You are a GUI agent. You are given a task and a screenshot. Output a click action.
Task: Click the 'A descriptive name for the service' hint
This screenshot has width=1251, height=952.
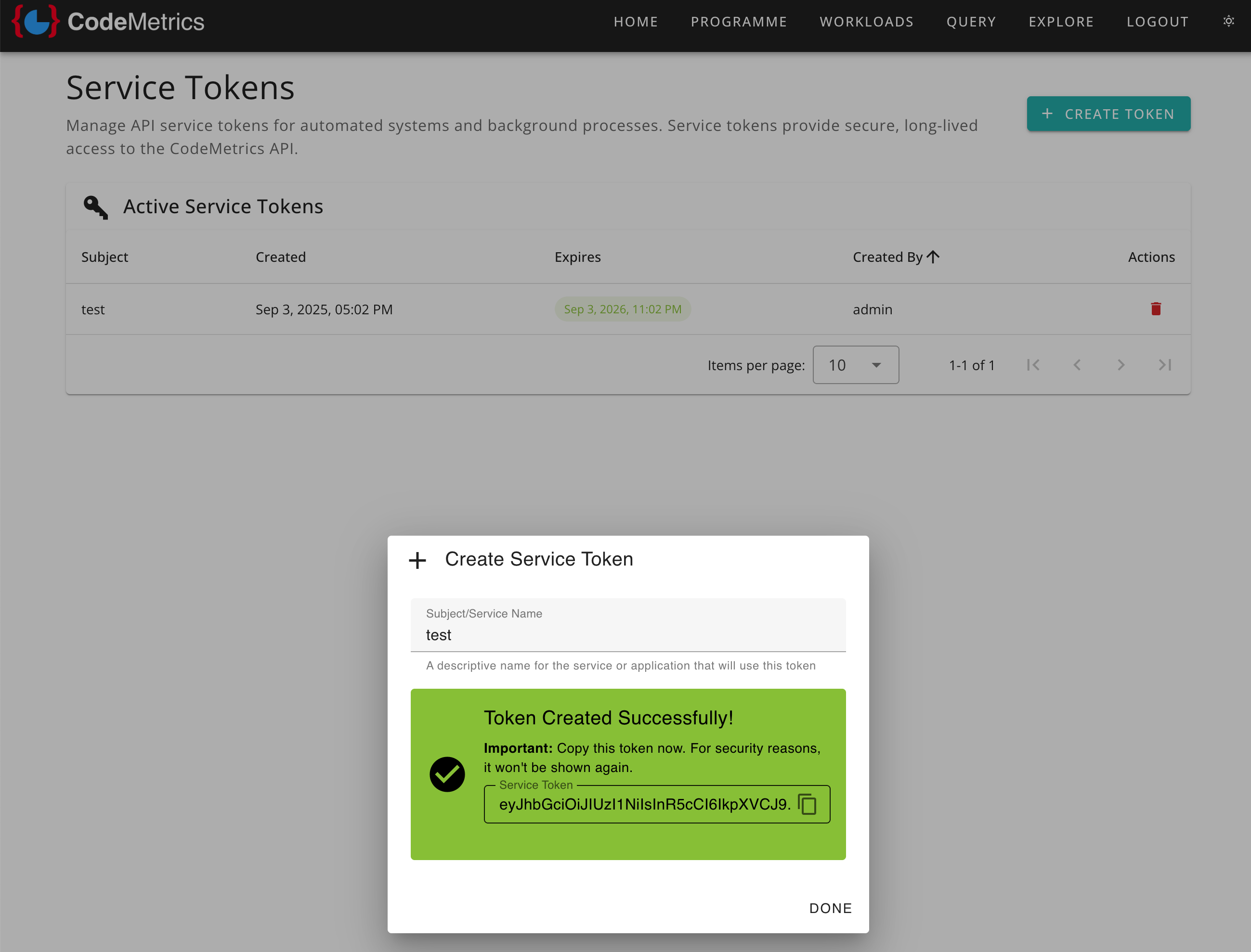[621, 665]
